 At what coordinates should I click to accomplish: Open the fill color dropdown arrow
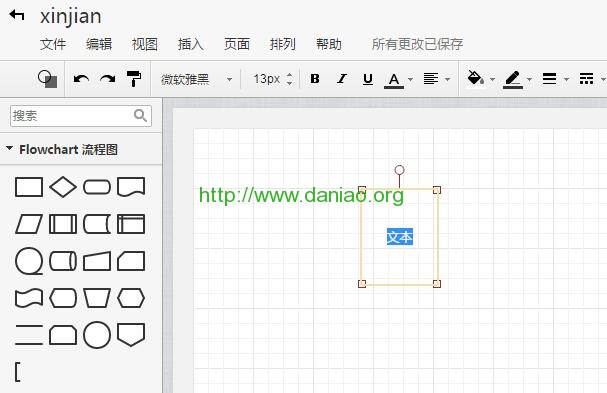click(x=492, y=79)
